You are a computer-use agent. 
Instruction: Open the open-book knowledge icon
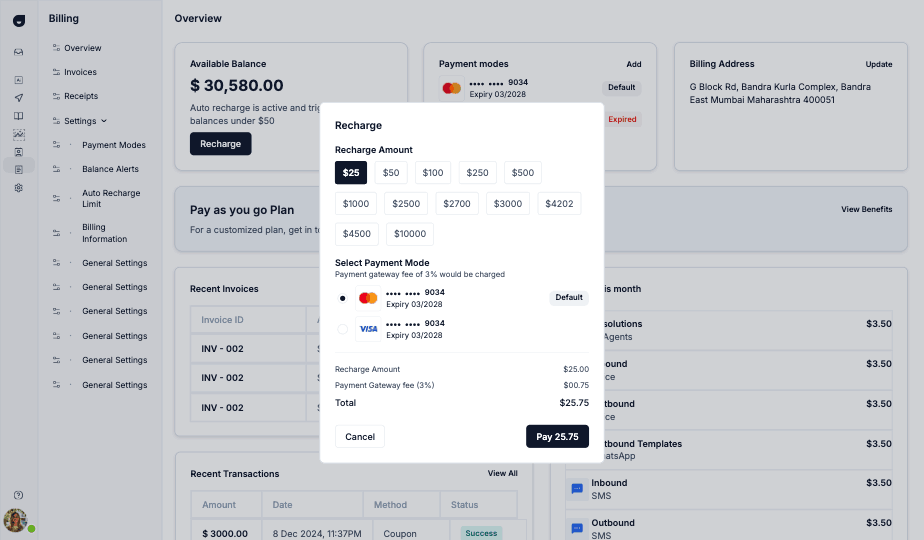coord(19,116)
